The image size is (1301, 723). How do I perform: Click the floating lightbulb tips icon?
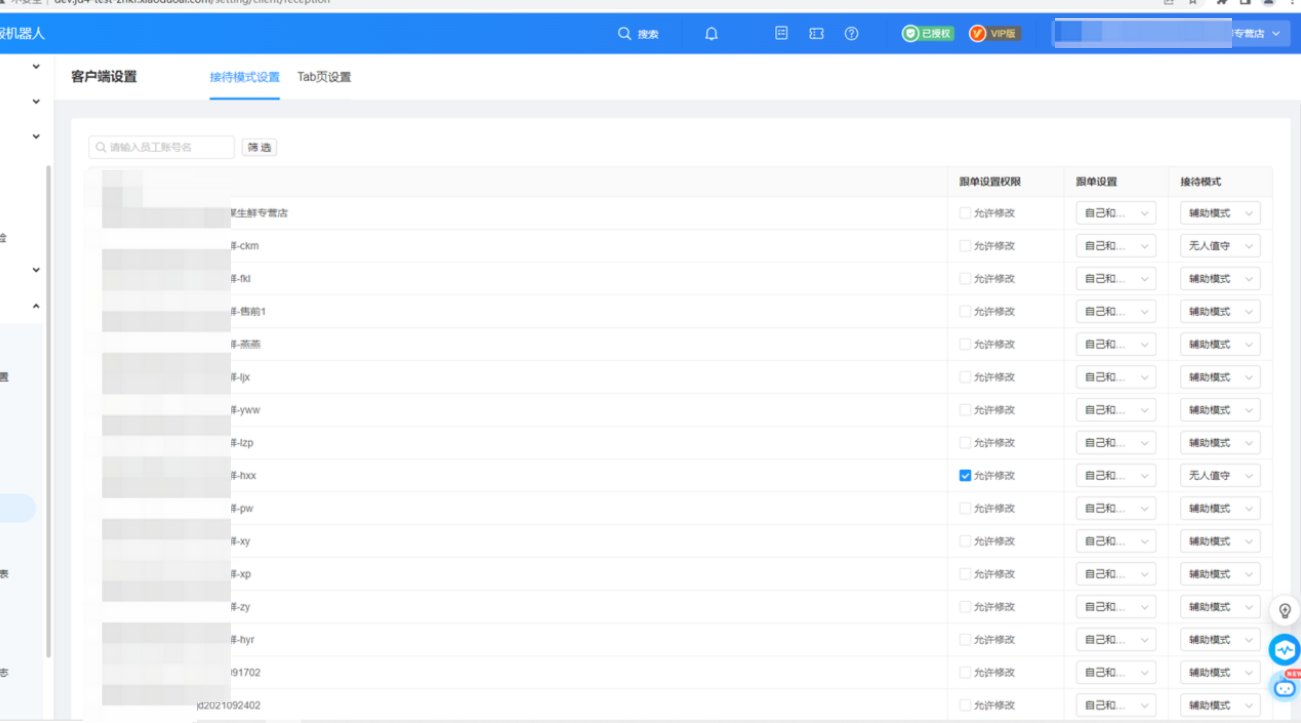pos(1285,611)
